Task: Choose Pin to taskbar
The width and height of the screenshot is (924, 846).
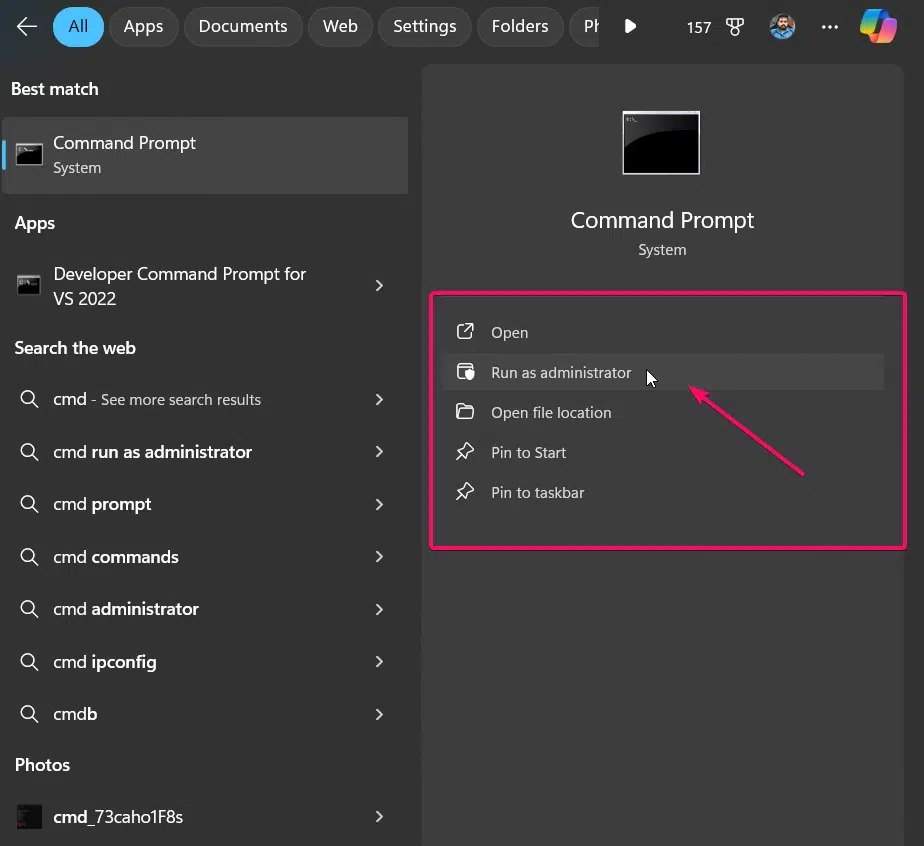Action: [662, 493]
